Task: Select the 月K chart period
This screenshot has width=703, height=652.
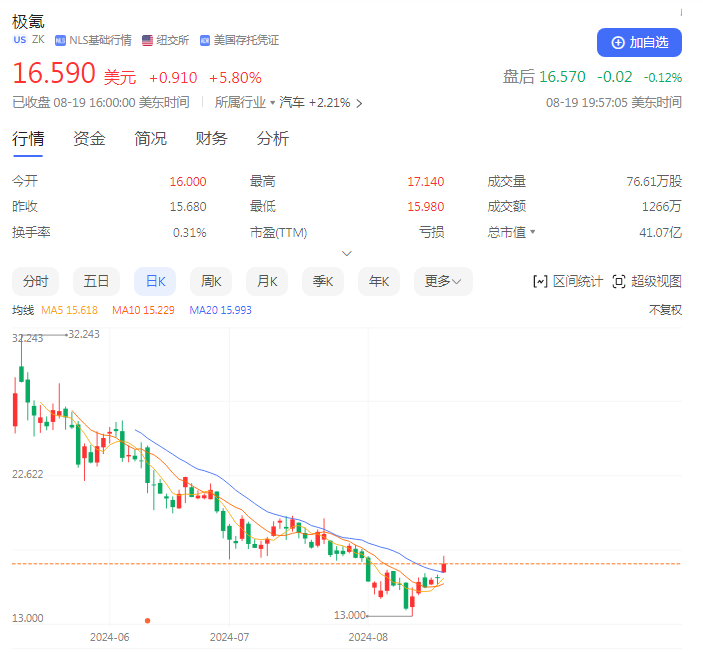Action: (267, 282)
